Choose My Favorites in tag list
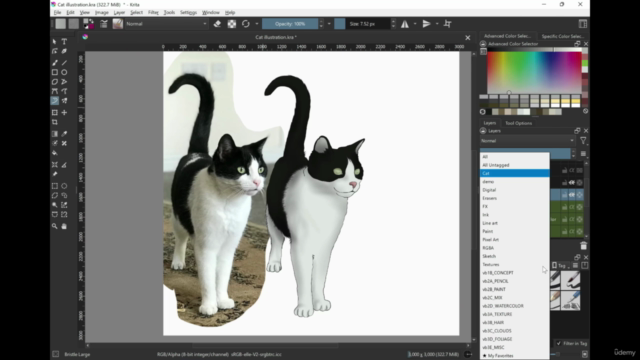 tap(515, 356)
